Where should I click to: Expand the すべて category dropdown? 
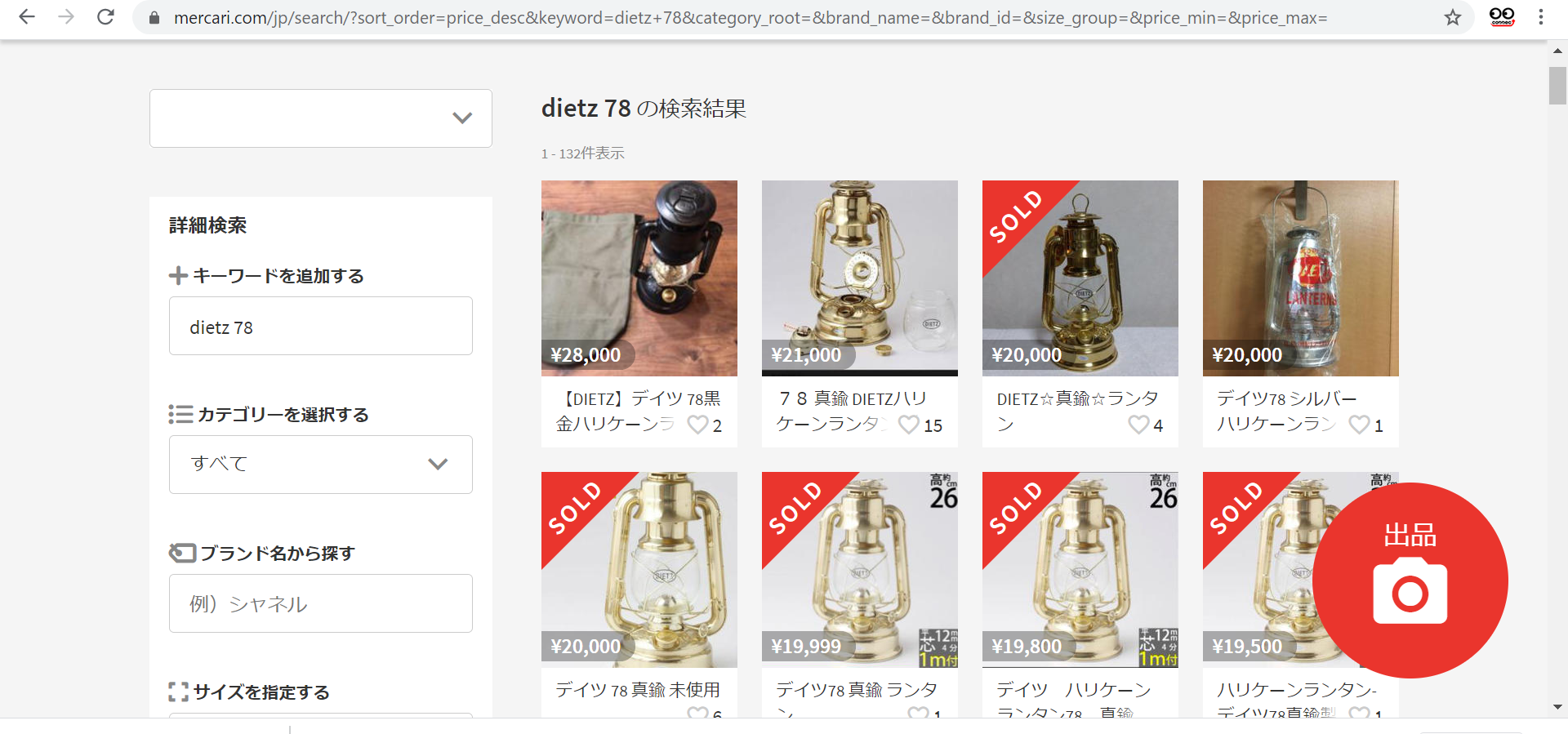(x=321, y=465)
